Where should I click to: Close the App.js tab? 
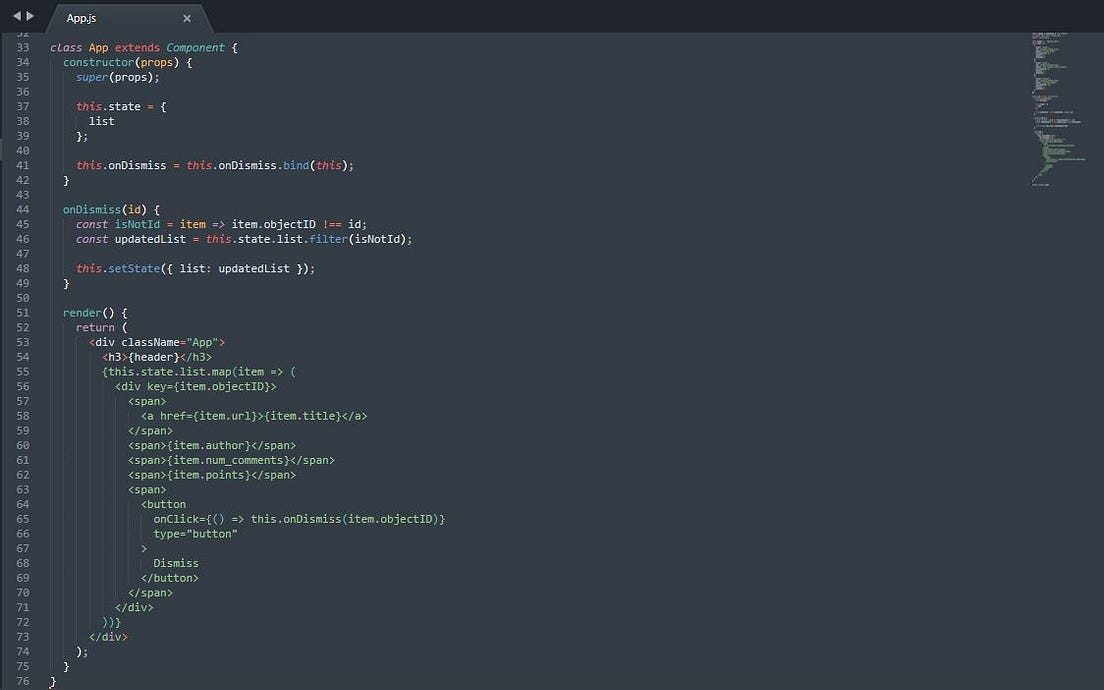[x=186, y=17]
